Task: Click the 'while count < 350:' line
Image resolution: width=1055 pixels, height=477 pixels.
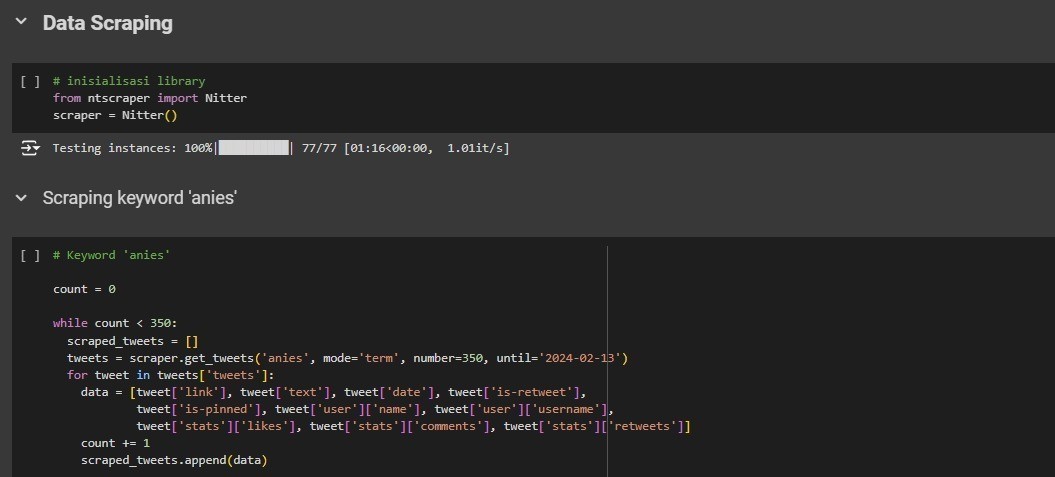Action: (x=115, y=323)
